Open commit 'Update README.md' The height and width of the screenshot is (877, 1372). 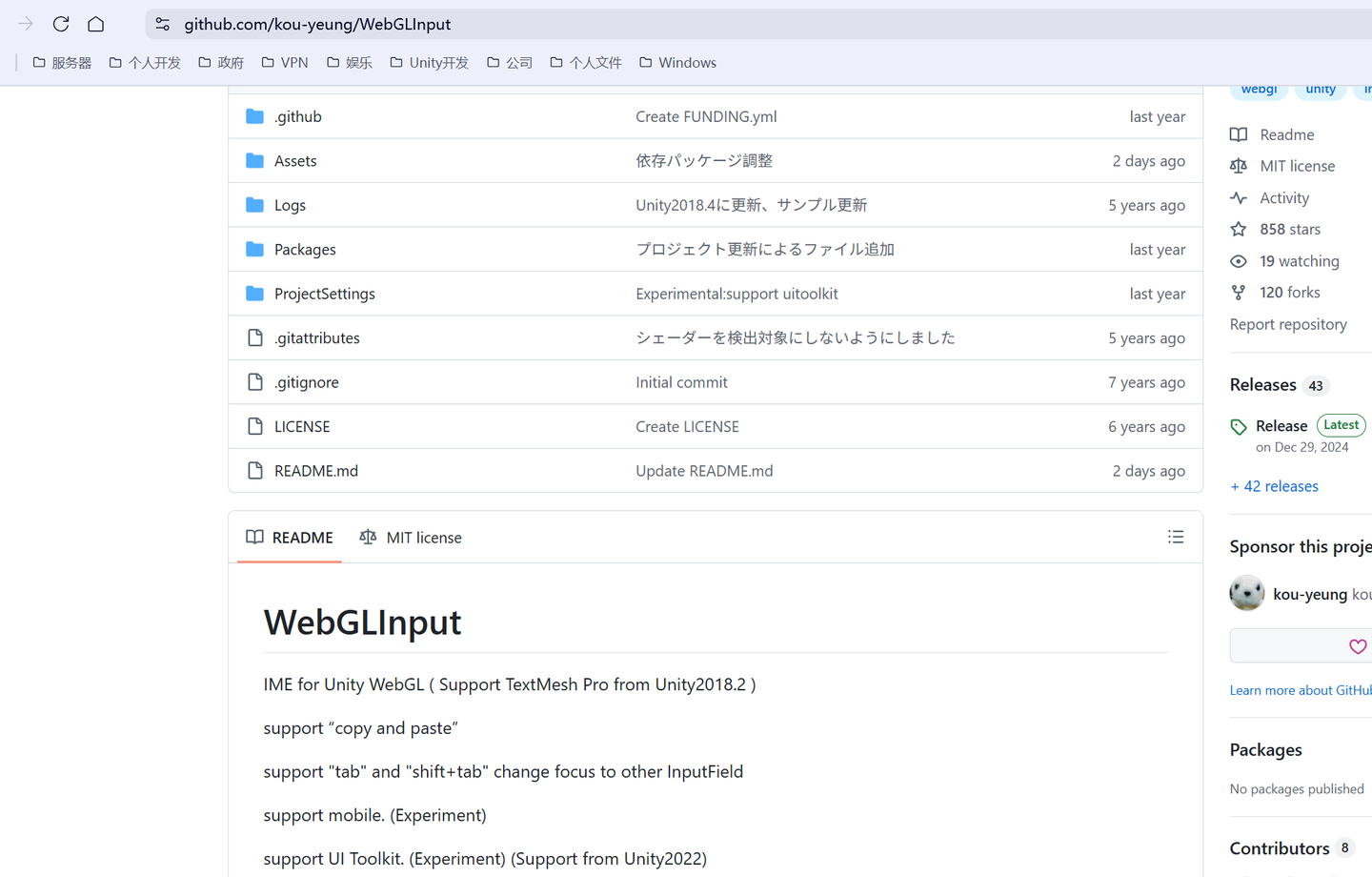click(x=704, y=471)
